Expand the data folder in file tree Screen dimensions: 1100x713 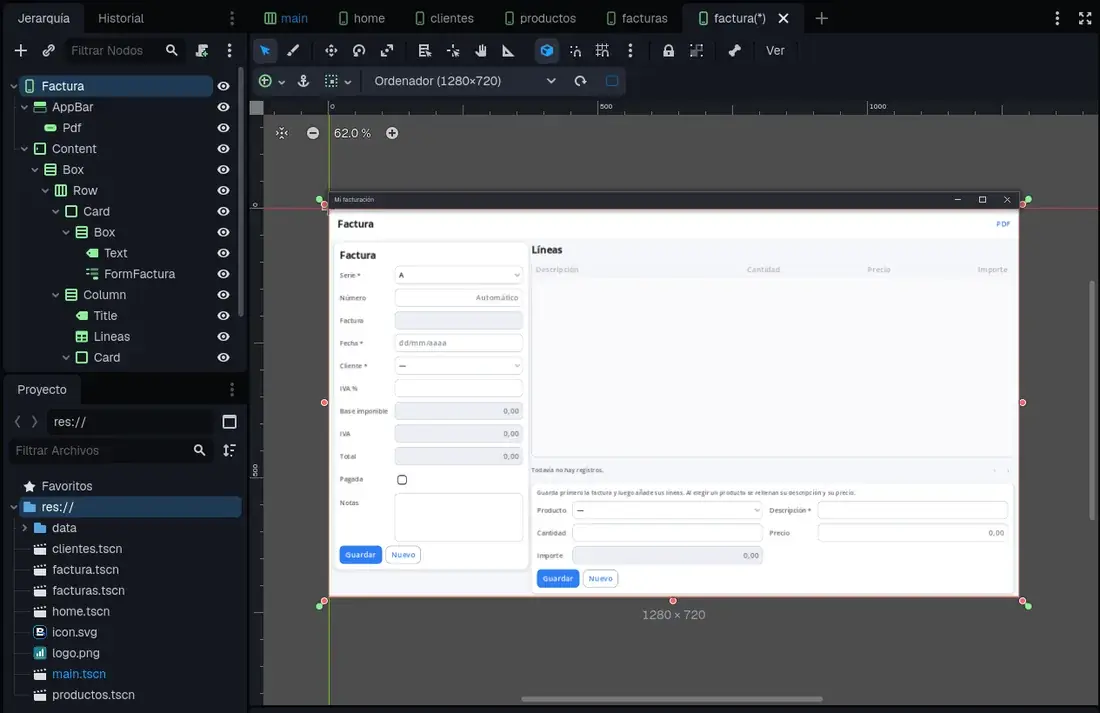pyautogui.click(x=25, y=528)
